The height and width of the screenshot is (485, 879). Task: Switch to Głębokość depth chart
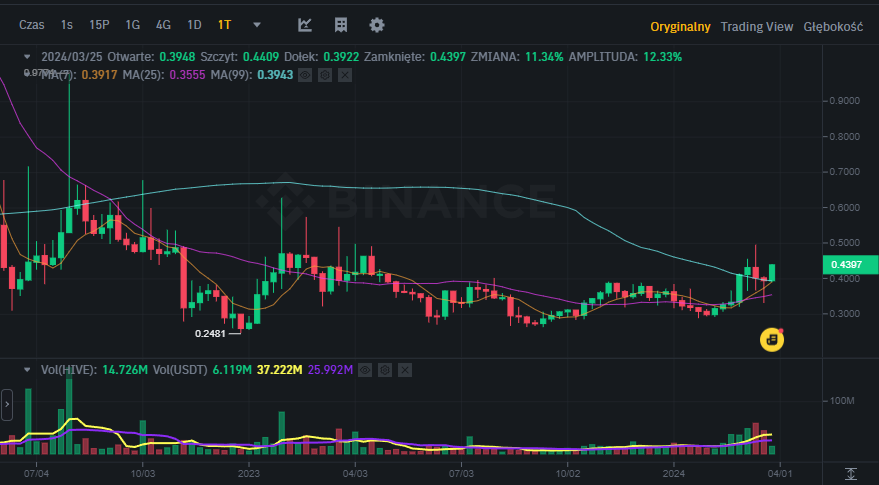833,26
